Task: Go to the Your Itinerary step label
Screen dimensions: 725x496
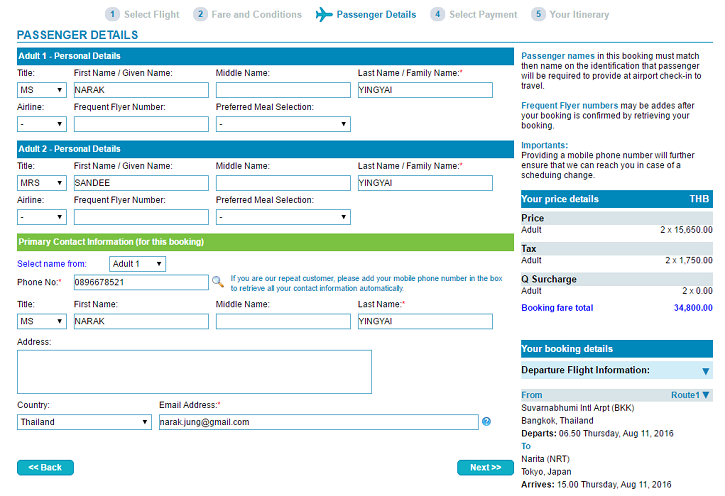Action: 579,15
